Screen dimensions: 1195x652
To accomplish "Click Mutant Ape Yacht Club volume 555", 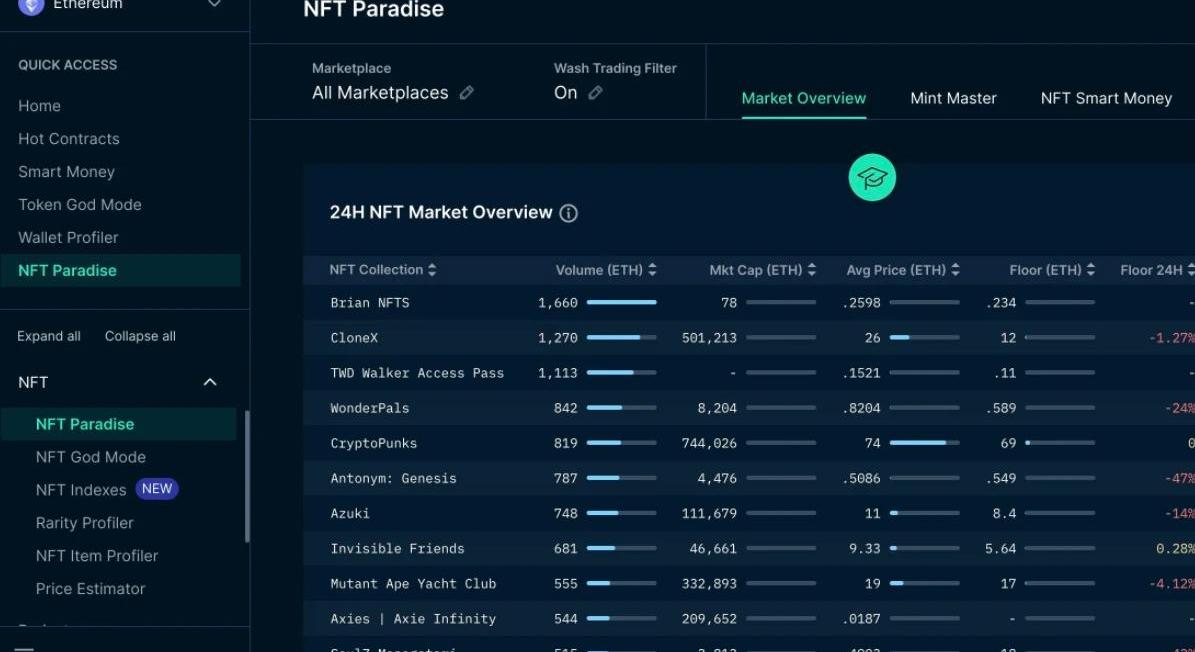I will pos(565,583).
